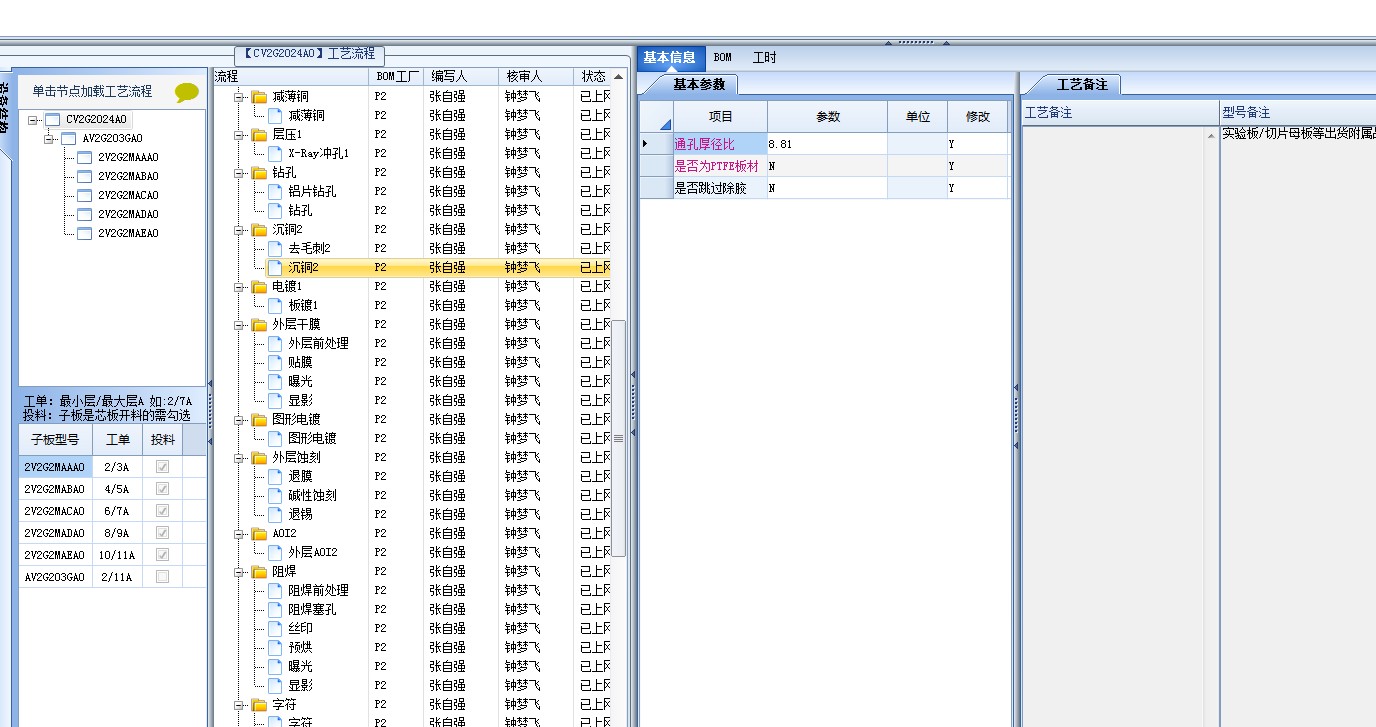The image size is (1376, 727).
Task: Click the 2V2G2MAAA0 tree node icon
Action: pyautogui.click(x=85, y=158)
